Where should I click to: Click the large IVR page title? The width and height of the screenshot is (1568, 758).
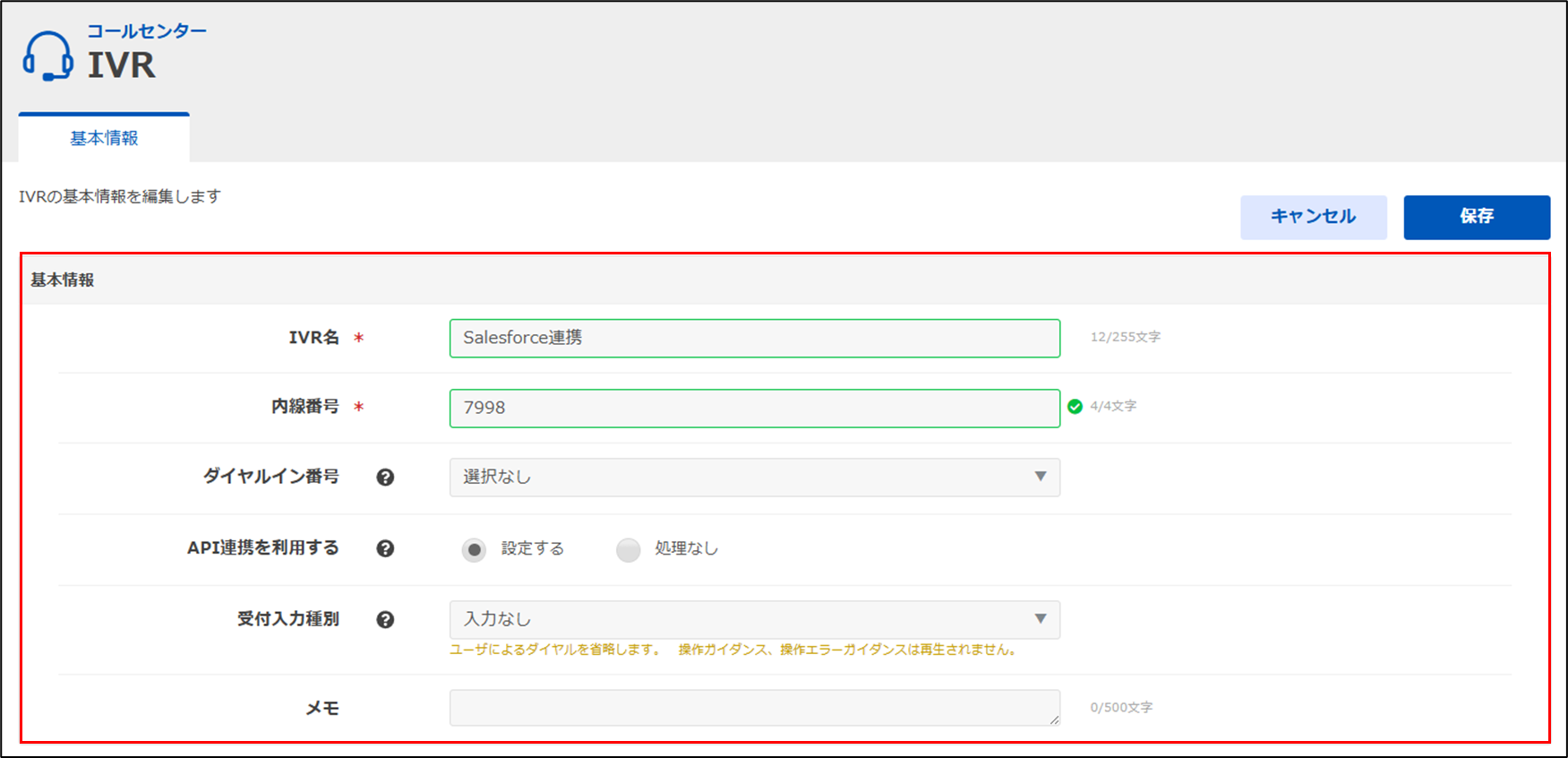coord(122,65)
